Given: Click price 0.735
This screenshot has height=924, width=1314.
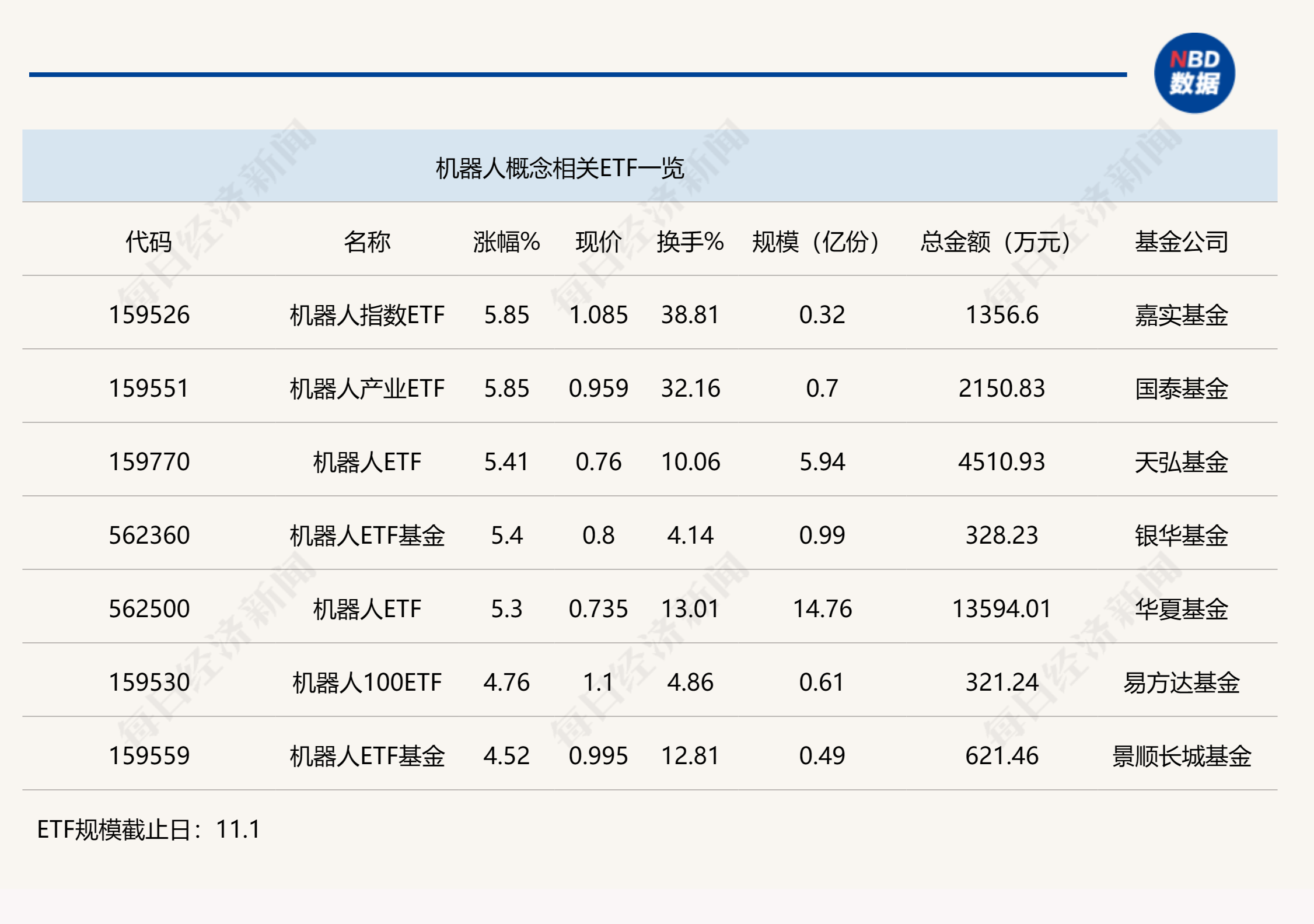Looking at the screenshot, I should [x=599, y=609].
